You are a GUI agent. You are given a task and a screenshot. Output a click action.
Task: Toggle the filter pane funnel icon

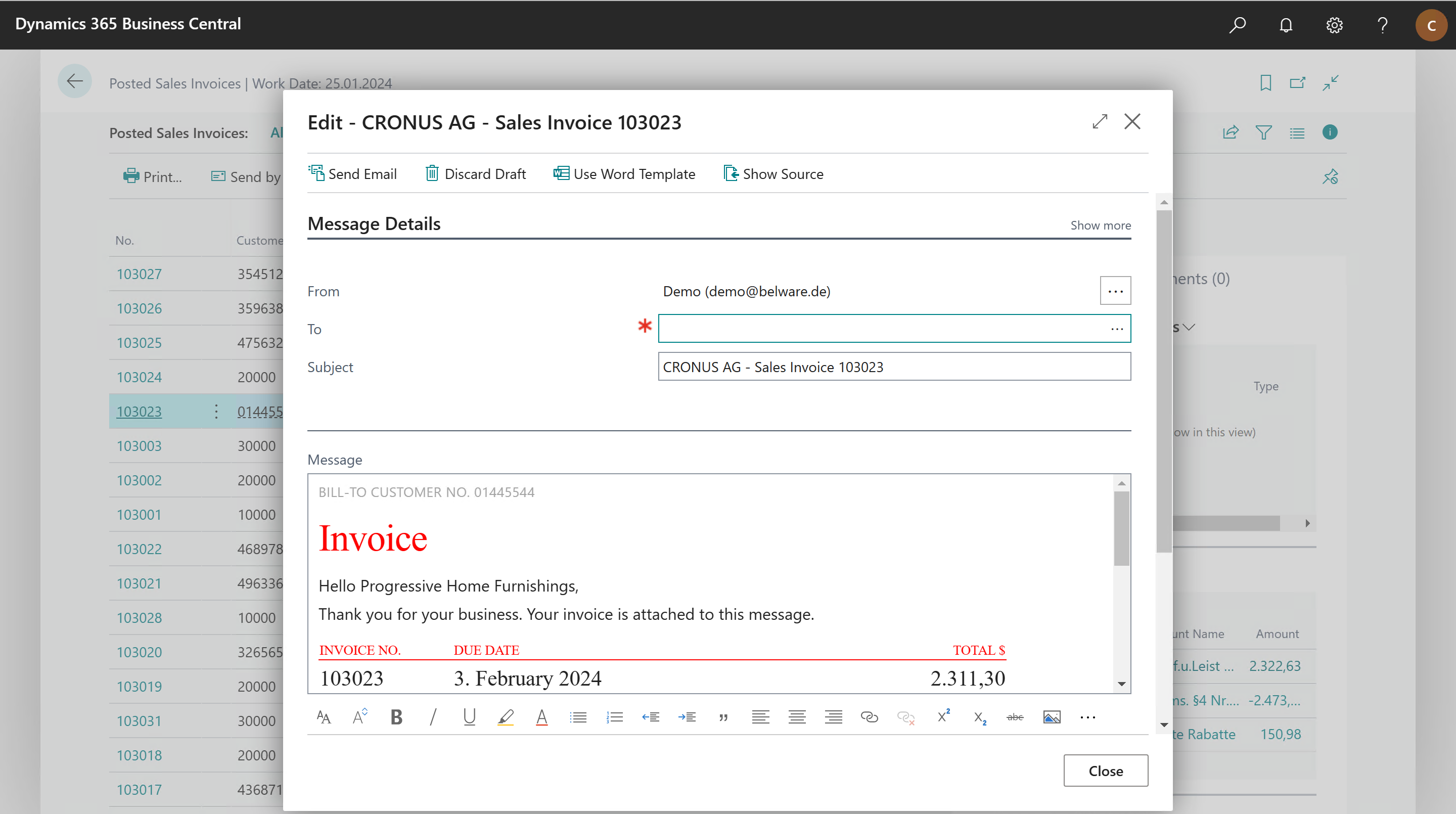coord(1263,132)
